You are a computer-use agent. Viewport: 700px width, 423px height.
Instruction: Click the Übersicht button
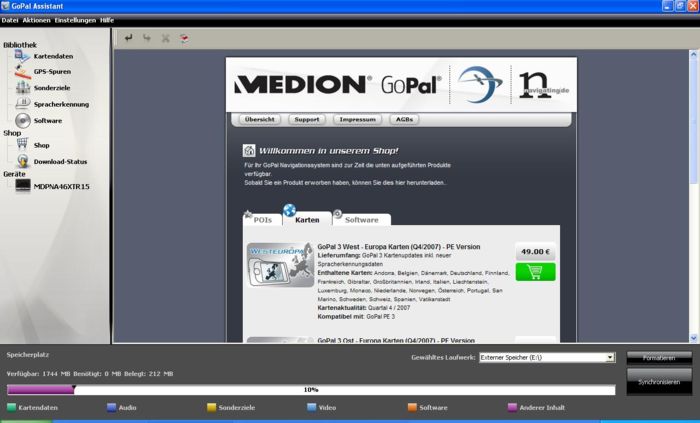(x=260, y=120)
